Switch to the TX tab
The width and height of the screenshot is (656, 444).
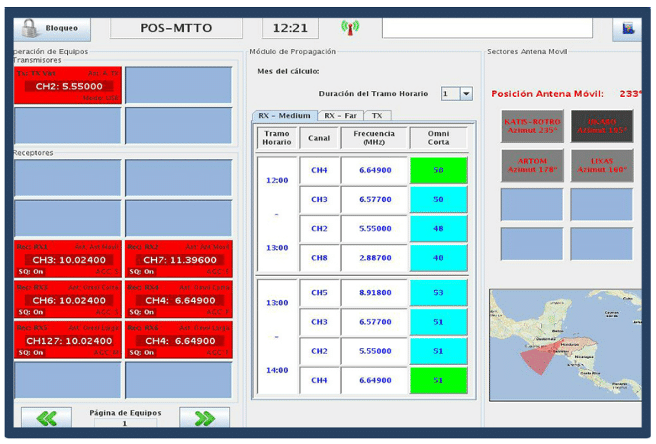coord(378,116)
